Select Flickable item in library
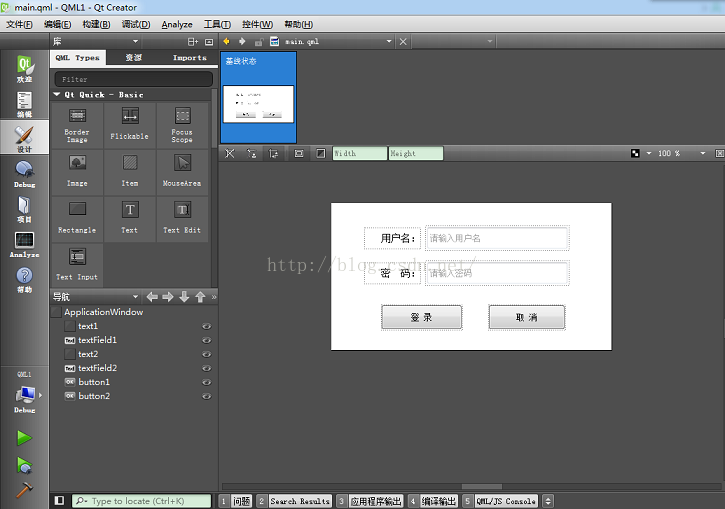 129,126
